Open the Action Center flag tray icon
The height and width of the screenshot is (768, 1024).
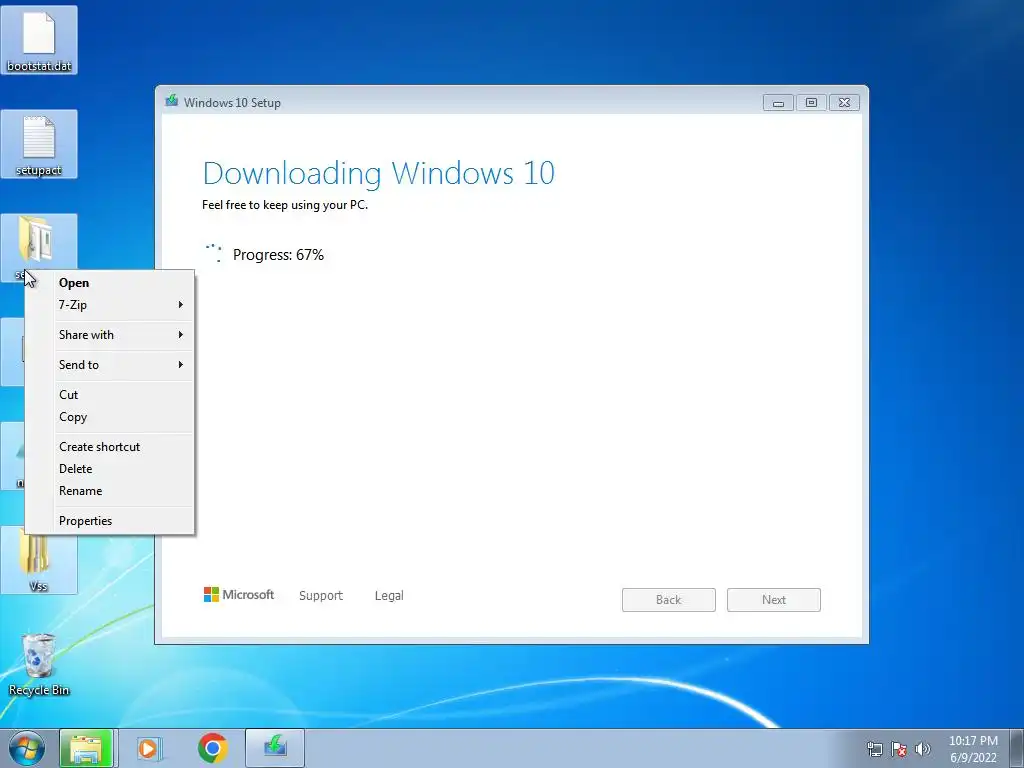tap(899, 749)
